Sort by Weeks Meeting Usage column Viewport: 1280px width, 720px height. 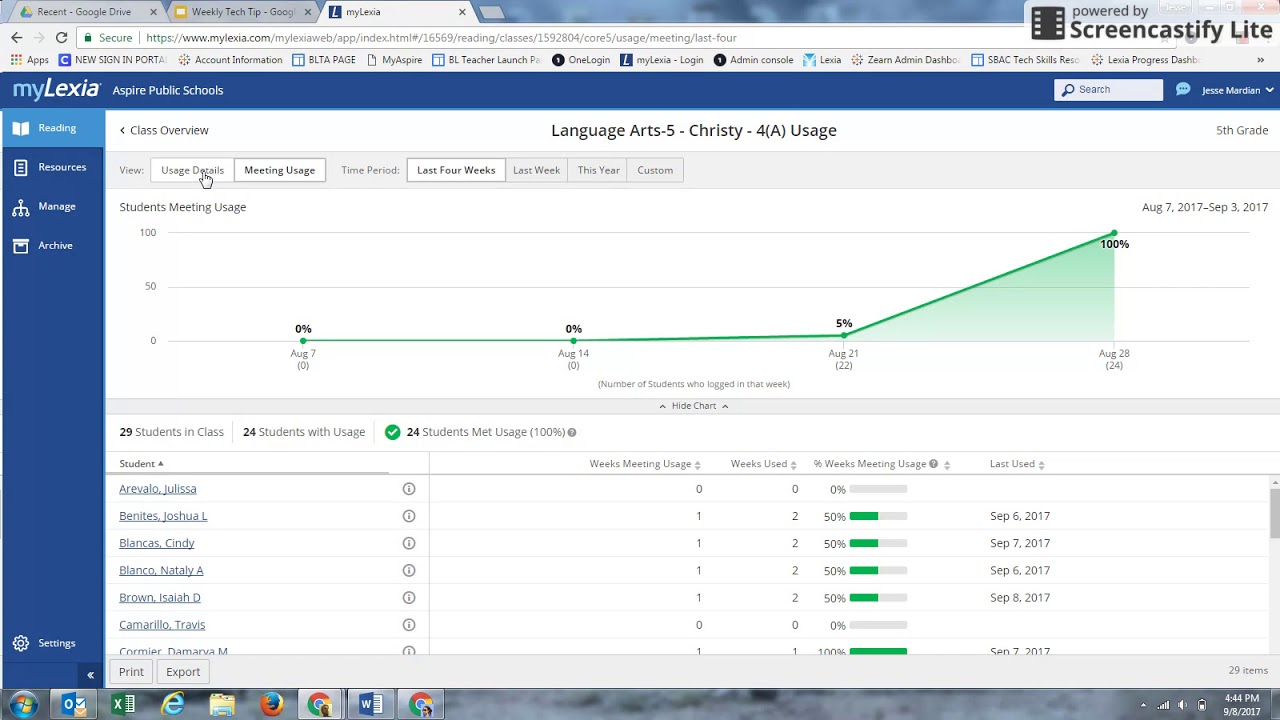pos(645,464)
